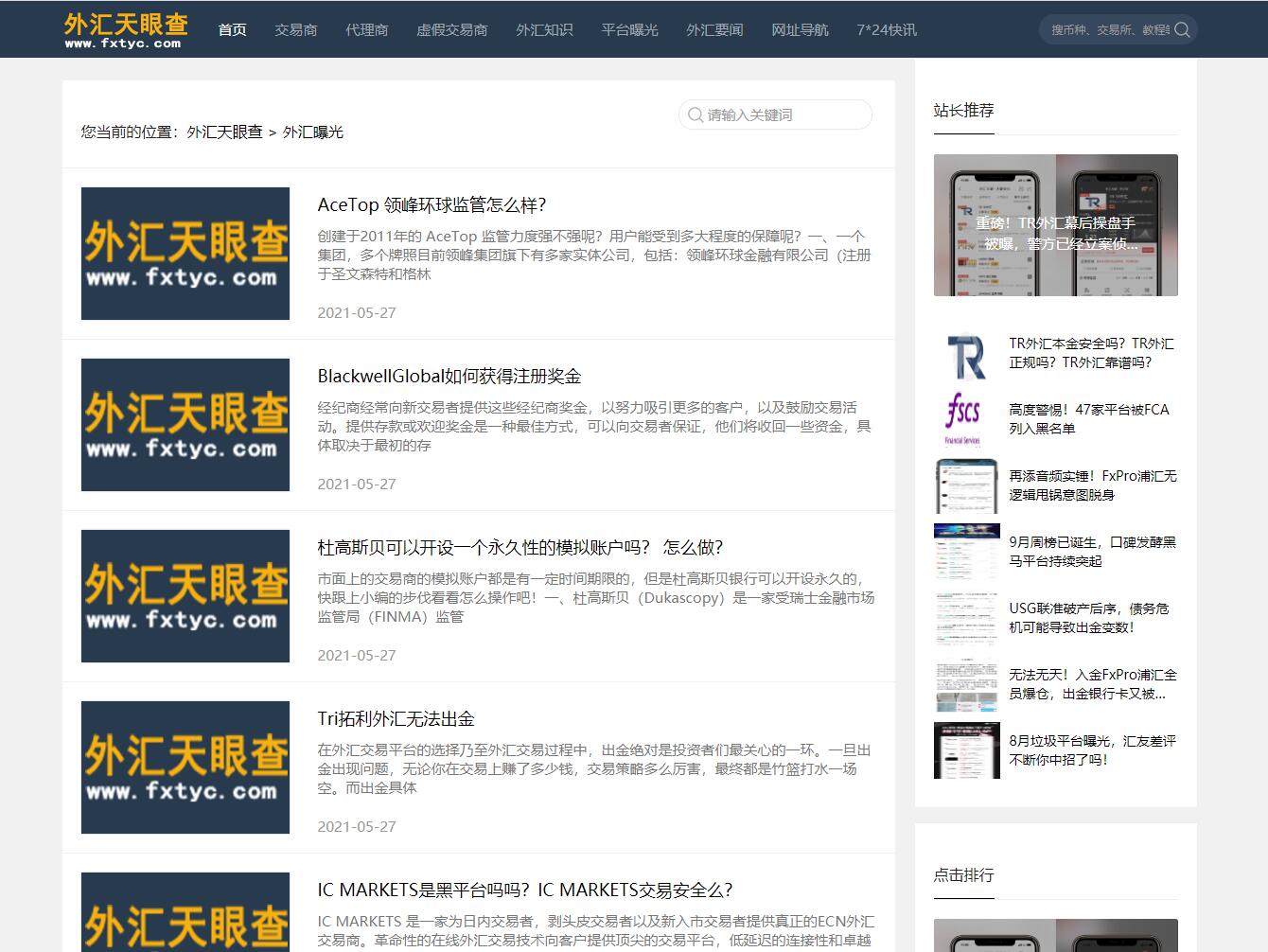Click the FSCS logo thumbnail in sidebar
This screenshot has height=952, width=1268.
966,419
